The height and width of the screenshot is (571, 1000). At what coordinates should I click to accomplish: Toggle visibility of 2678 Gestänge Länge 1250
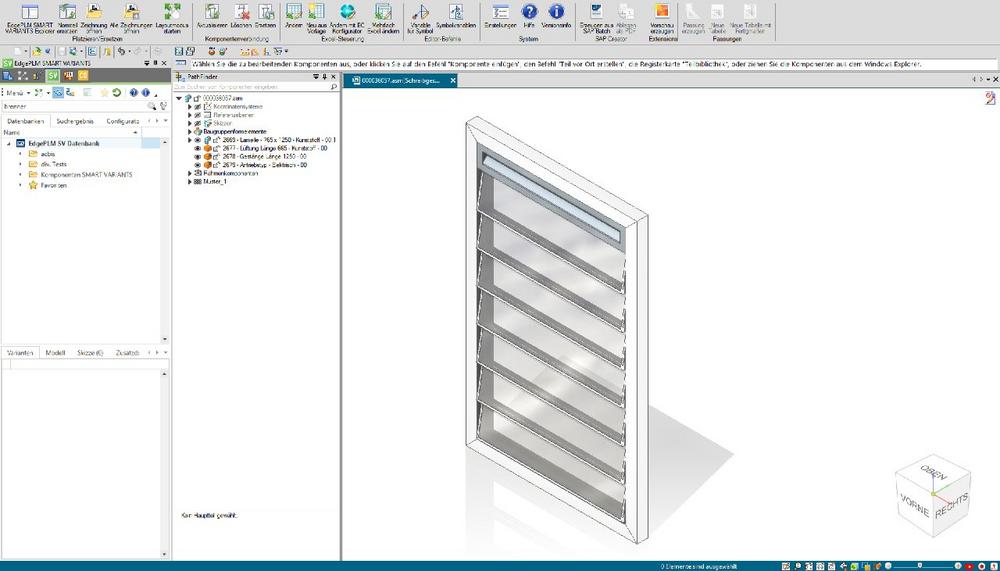pos(197,157)
